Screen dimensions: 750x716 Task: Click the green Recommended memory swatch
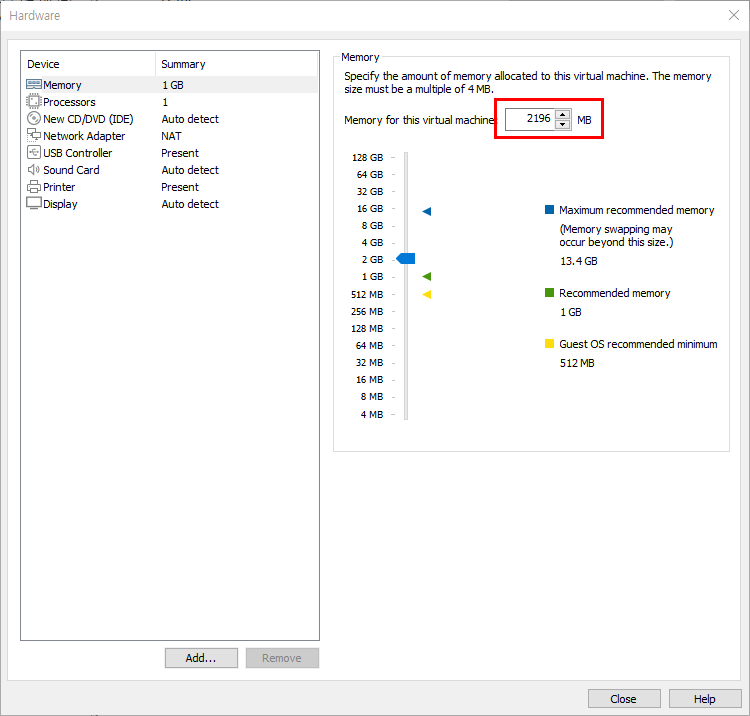(x=549, y=292)
